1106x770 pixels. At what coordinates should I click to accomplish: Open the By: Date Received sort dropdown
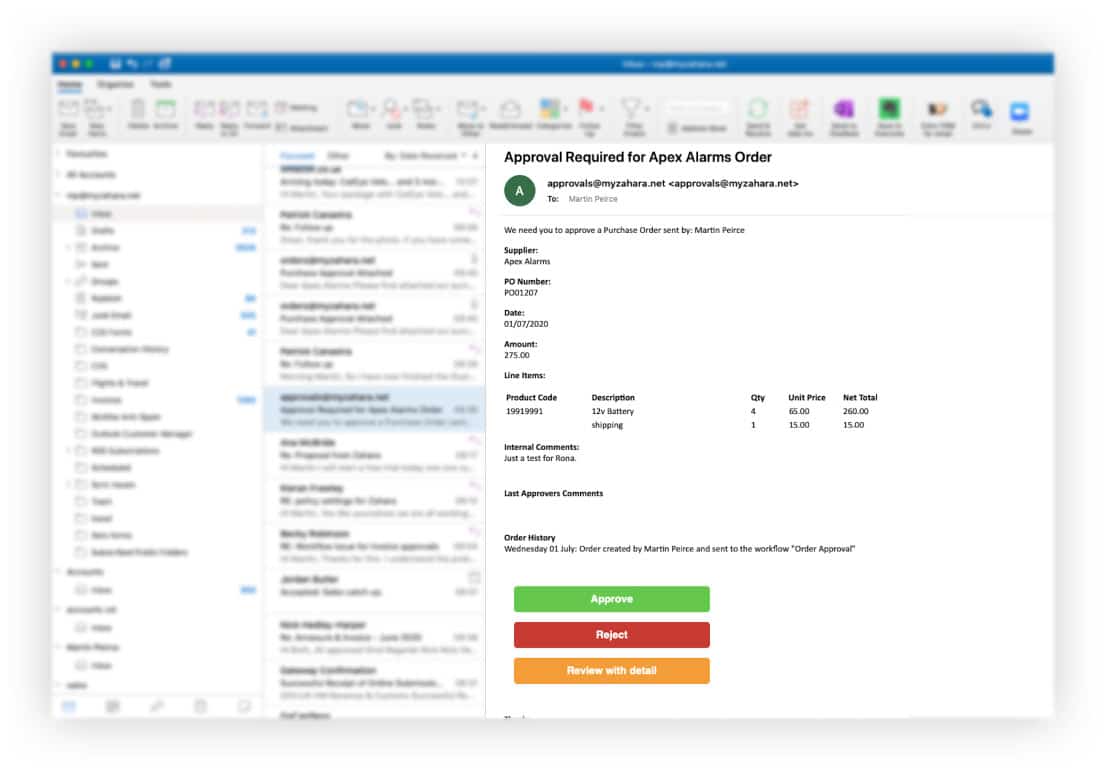(x=425, y=155)
